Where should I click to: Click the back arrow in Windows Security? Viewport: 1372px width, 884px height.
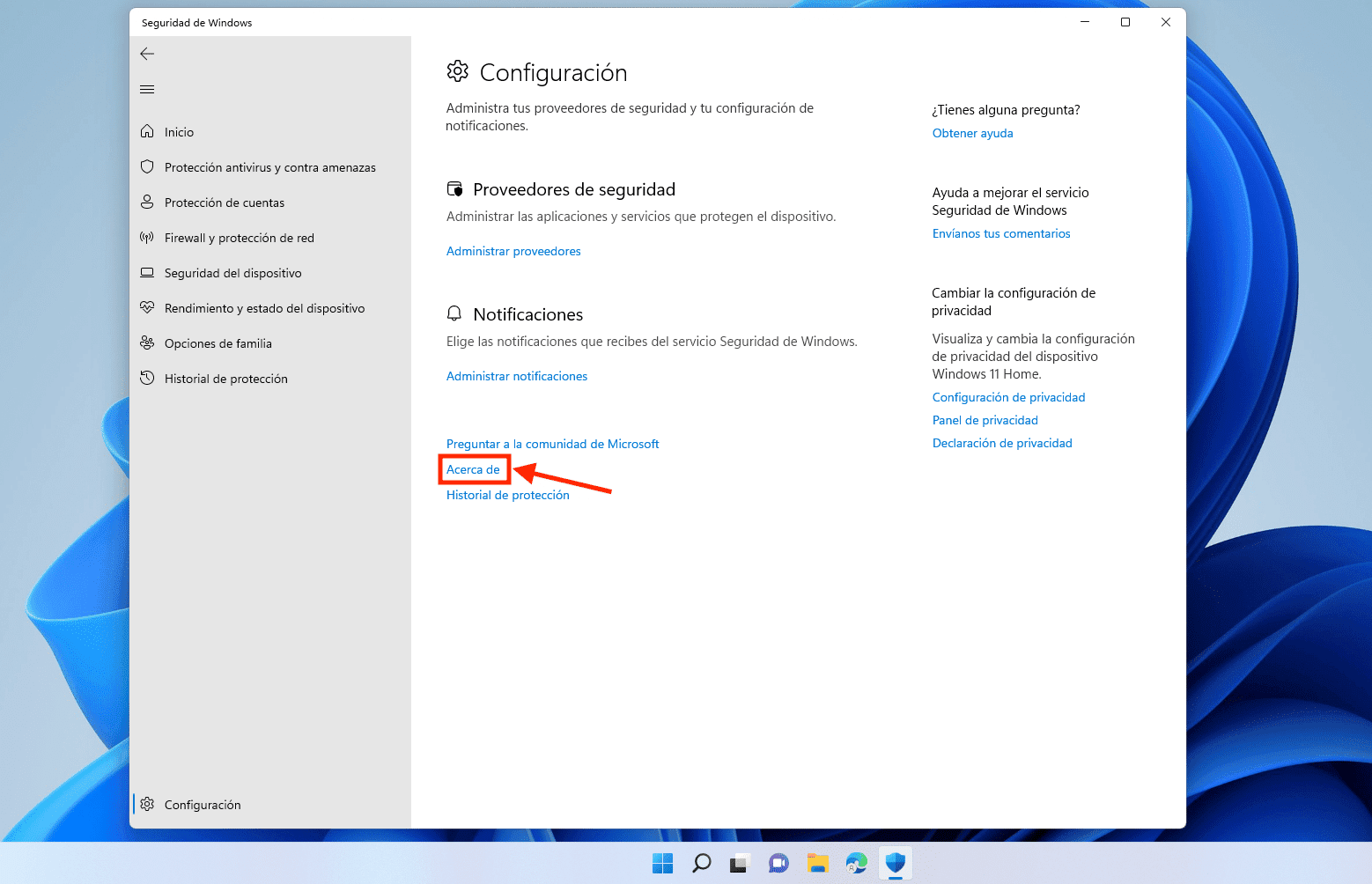147,54
